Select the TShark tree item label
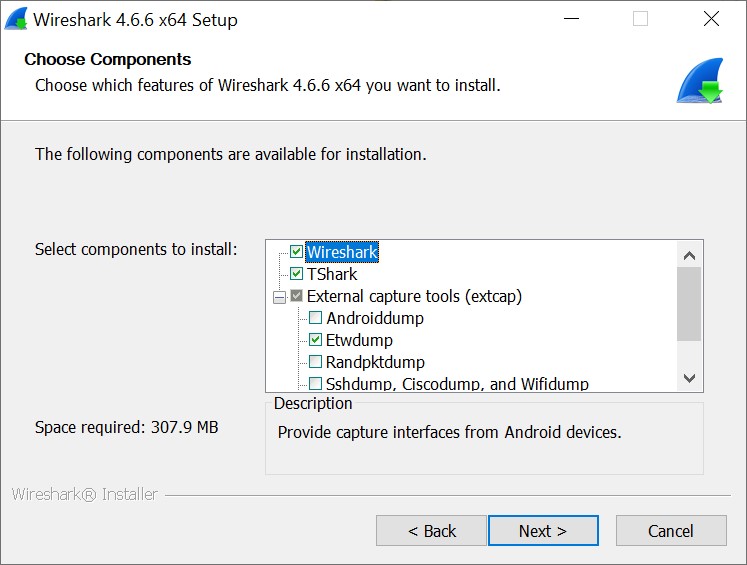The height and width of the screenshot is (565, 747). point(332,274)
